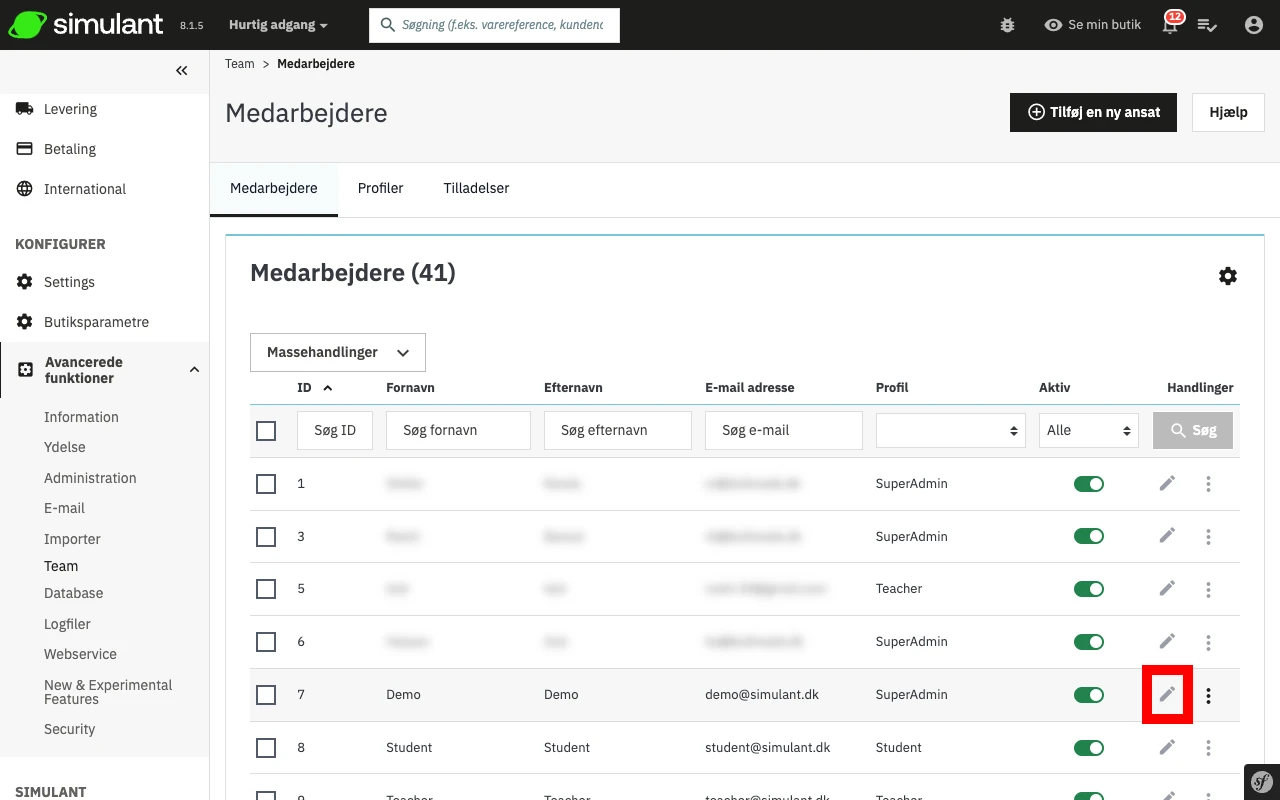Screen dimensions: 1280x800
Task: Check the box for employee ID 5
Action: pos(266,589)
